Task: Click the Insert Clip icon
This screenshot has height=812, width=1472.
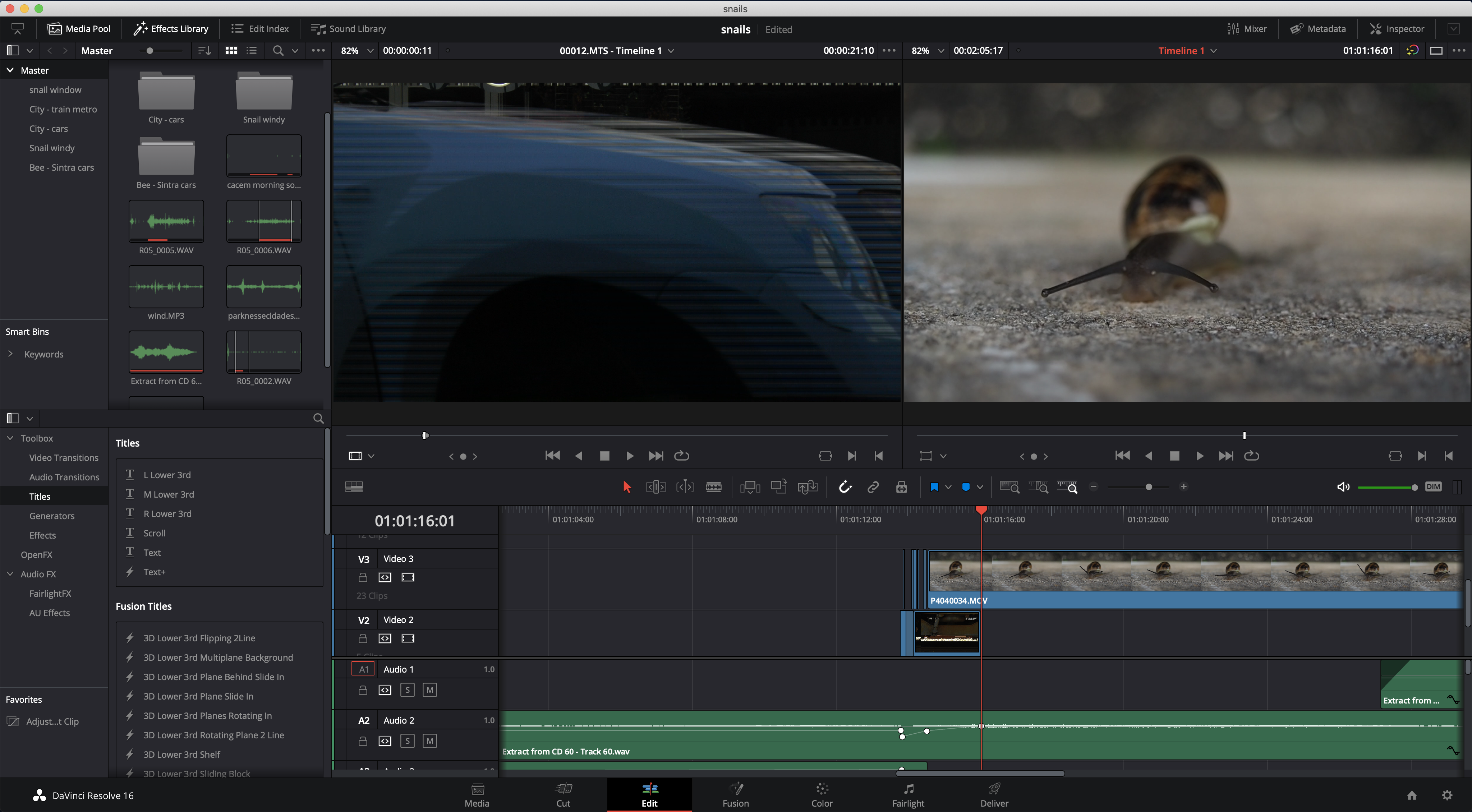Action: tap(750, 487)
